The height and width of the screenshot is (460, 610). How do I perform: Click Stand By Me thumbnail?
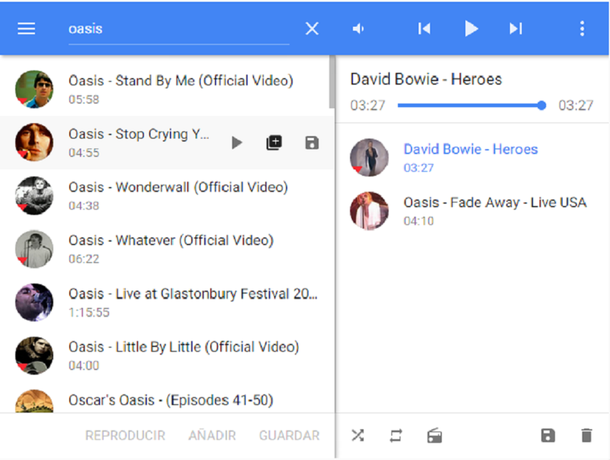click(x=34, y=89)
